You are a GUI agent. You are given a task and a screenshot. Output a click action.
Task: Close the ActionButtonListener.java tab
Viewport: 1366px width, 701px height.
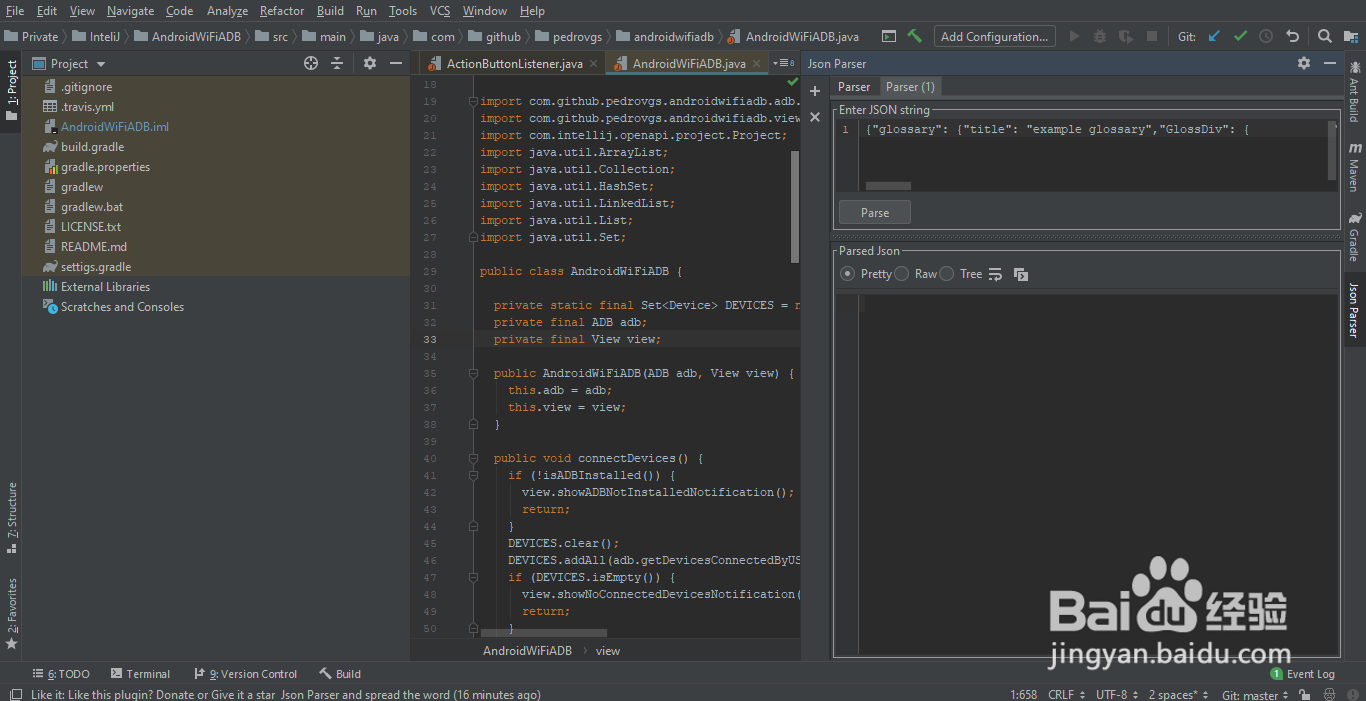(x=593, y=64)
